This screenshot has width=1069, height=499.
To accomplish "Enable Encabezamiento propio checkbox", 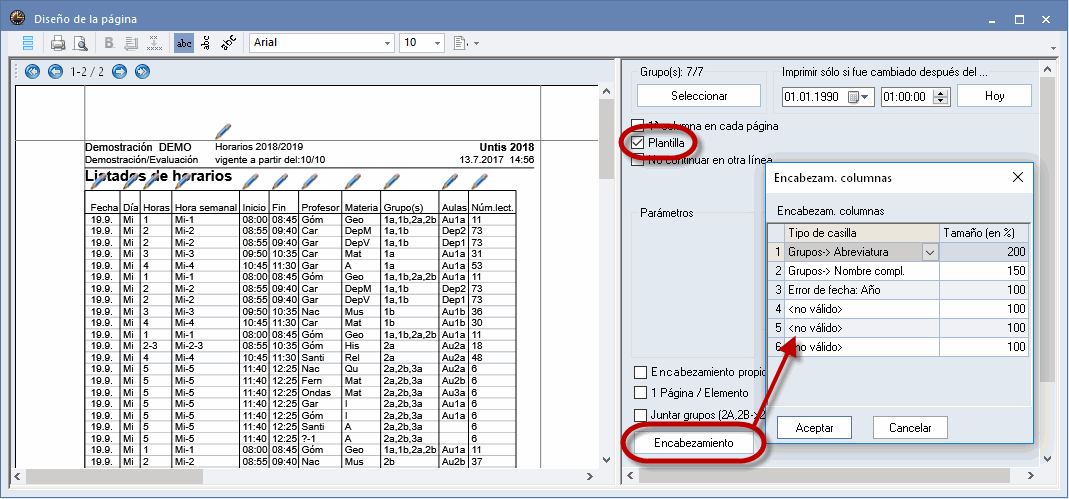I will (x=640, y=372).
